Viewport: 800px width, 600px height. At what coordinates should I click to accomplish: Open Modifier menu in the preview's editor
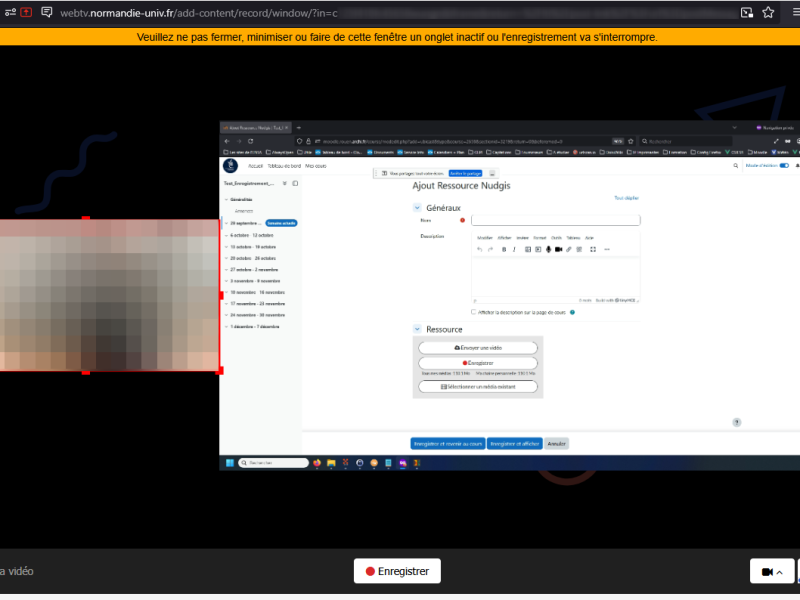[x=485, y=238]
